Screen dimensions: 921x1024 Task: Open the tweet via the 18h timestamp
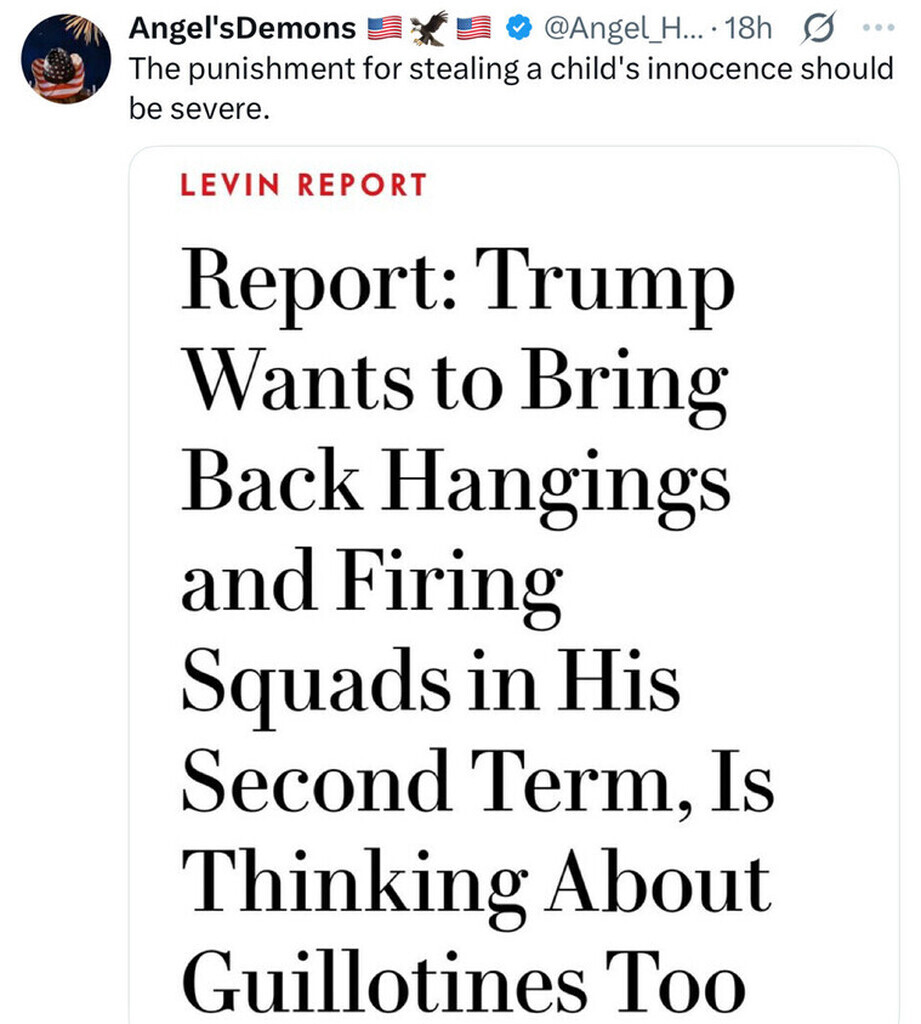pos(750,29)
